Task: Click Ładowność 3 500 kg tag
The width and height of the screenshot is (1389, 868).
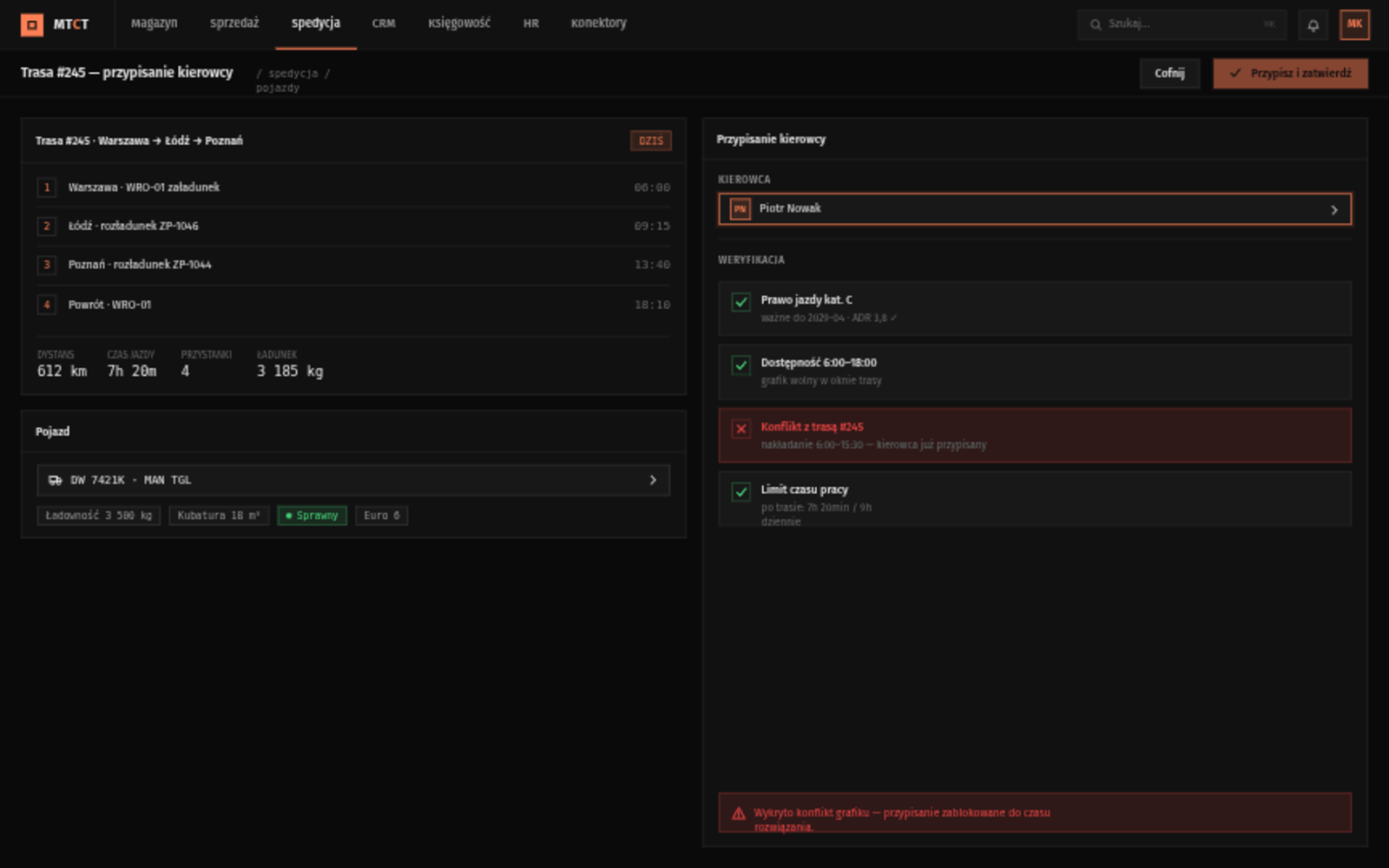Action: tap(99, 516)
